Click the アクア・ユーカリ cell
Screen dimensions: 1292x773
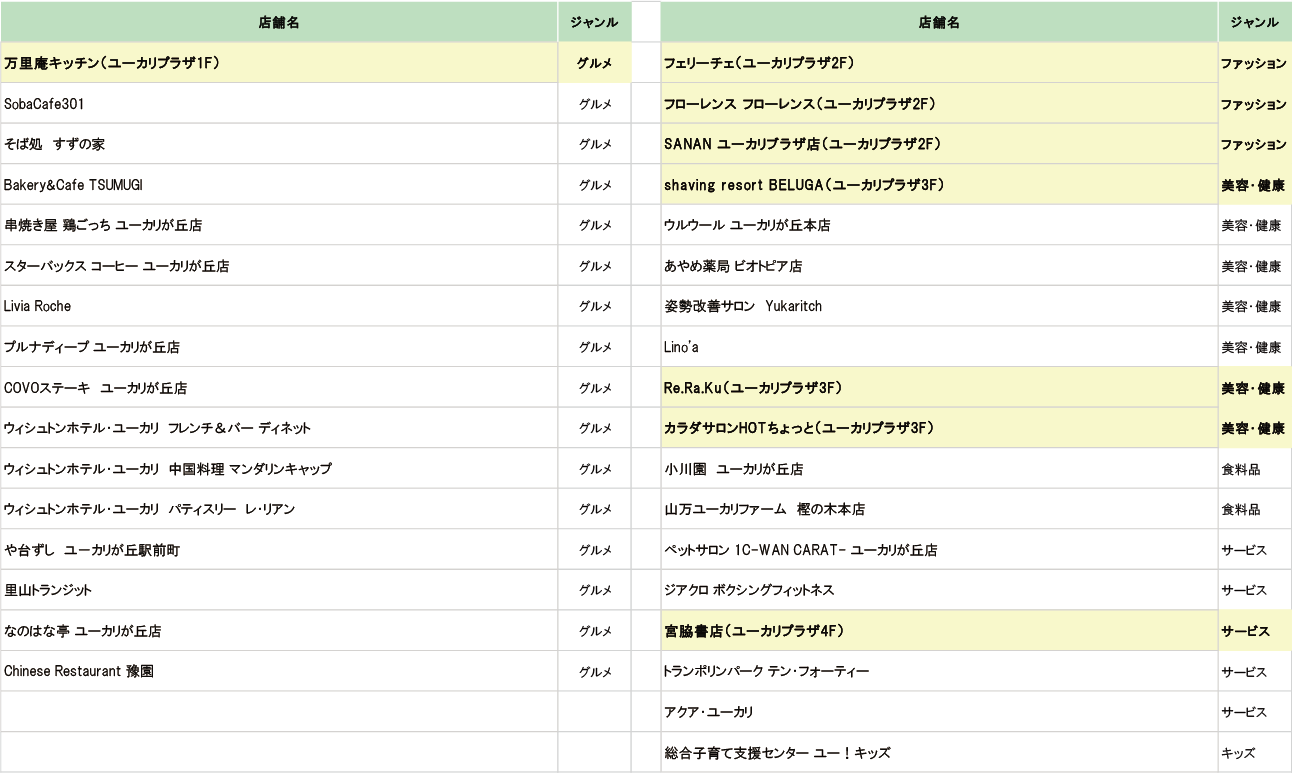pos(939,712)
